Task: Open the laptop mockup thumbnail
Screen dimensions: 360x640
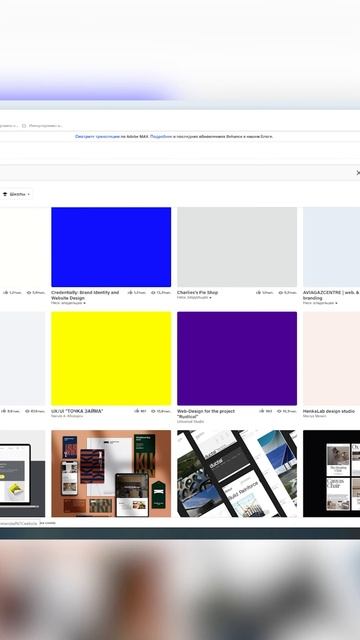Action: point(22,473)
